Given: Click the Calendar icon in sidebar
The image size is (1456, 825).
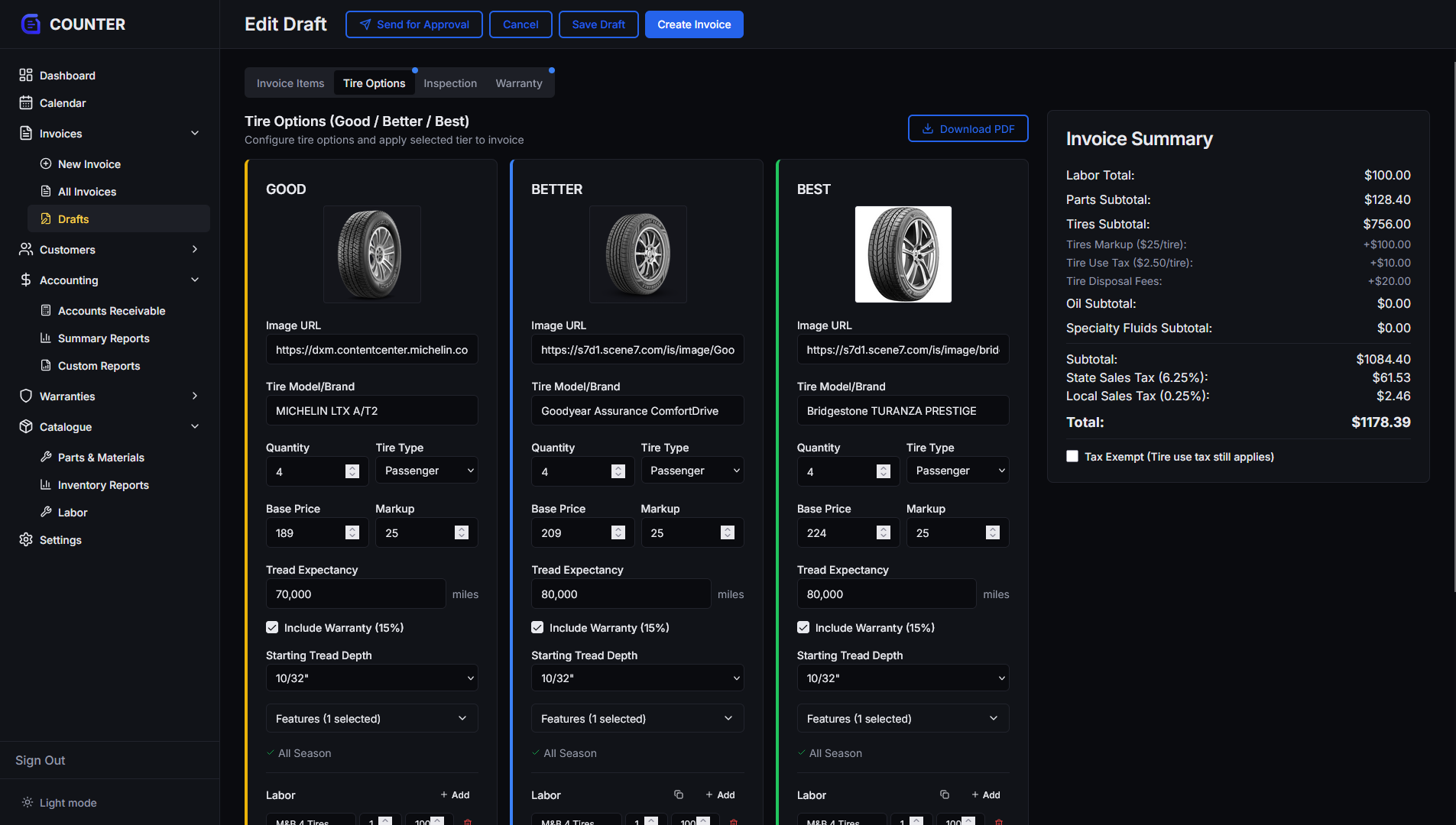Looking at the screenshot, I should (26, 102).
